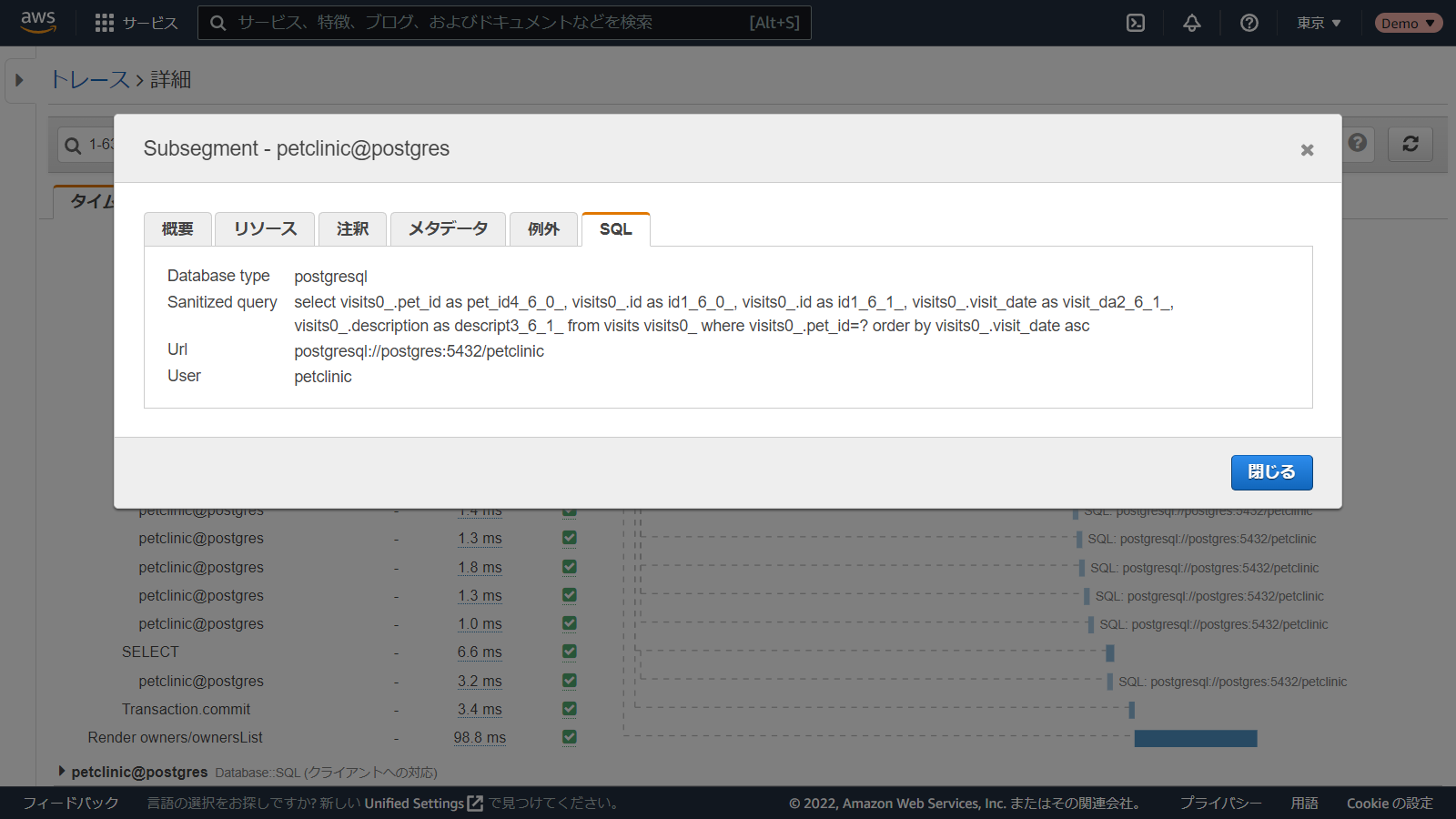1456x819 pixels.
Task: Toggle the status checkbox for Transaction.commit row
Action: [x=570, y=709]
